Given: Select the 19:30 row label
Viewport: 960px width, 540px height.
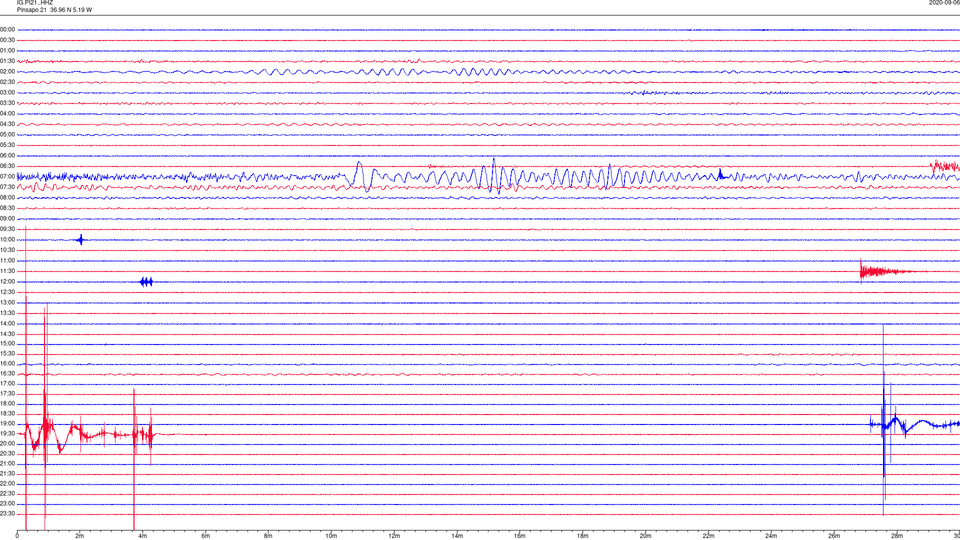Looking at the screenshot, I should click(x=7, y=433).
